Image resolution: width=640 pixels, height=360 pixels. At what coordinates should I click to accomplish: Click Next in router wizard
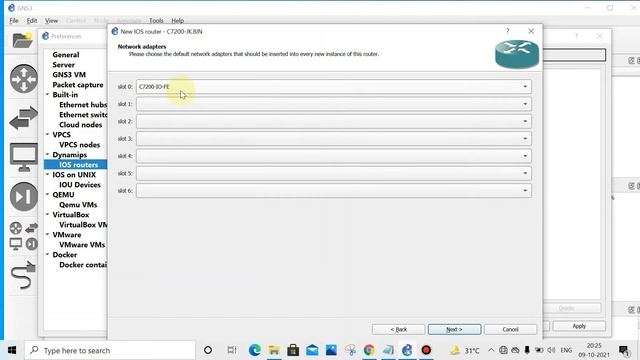point(454,329)
